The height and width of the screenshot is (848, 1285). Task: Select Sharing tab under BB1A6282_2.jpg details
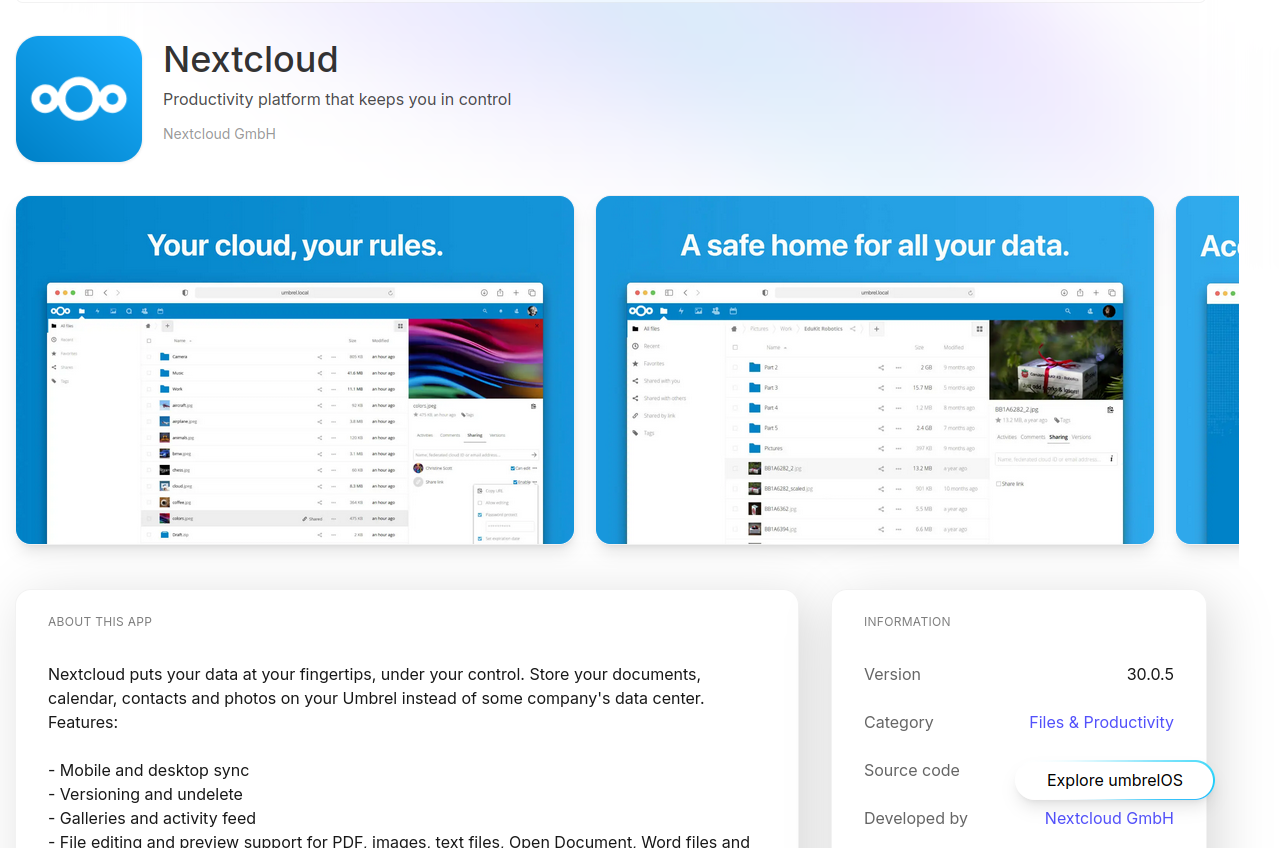(x=1058, y=437)
